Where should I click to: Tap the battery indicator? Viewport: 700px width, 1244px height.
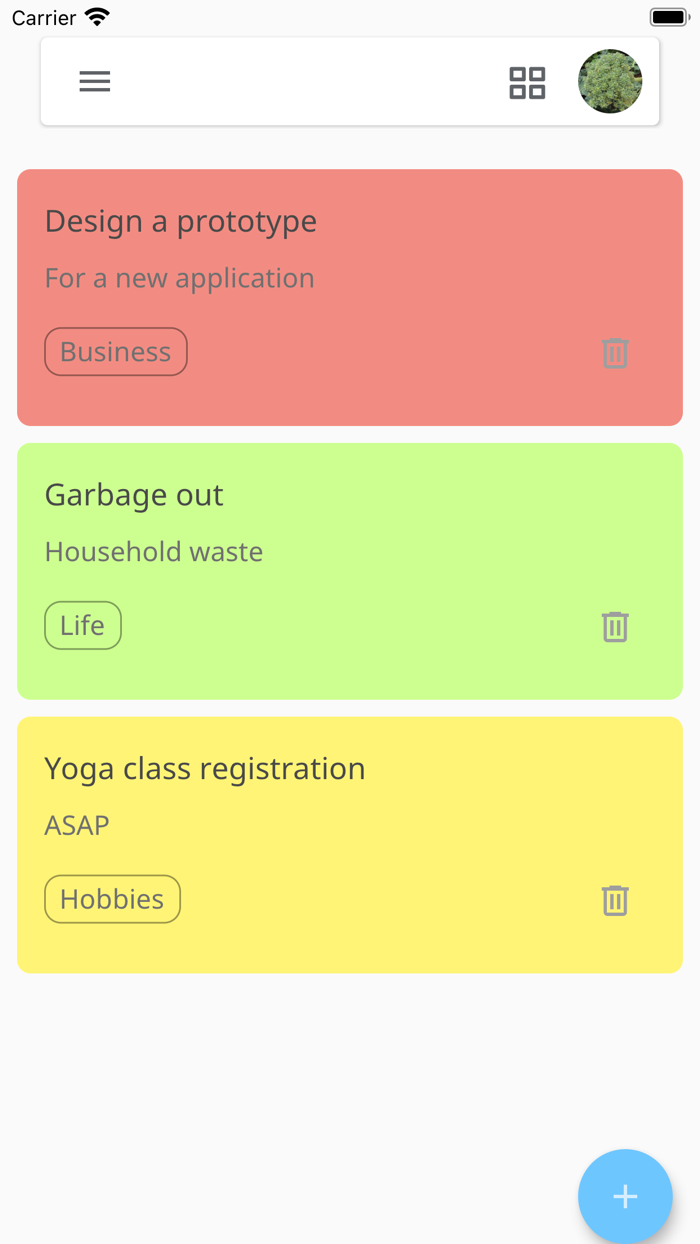668,15
